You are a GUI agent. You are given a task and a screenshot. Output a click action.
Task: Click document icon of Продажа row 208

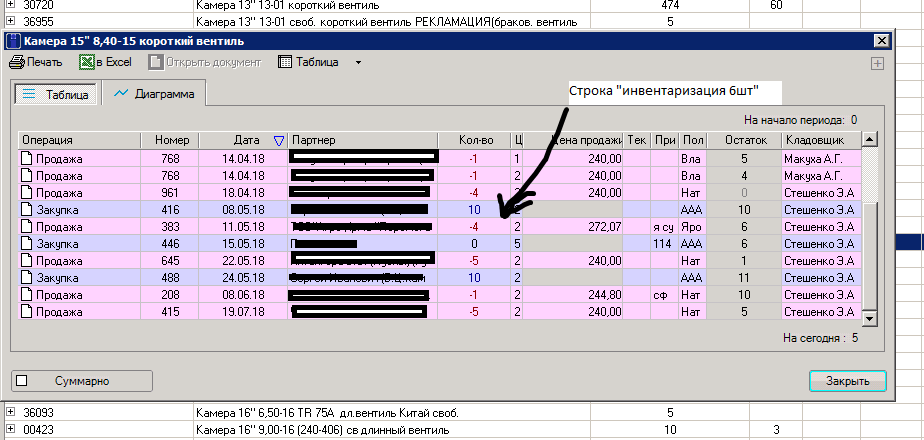pyautogui.click(x=27, y=295)
